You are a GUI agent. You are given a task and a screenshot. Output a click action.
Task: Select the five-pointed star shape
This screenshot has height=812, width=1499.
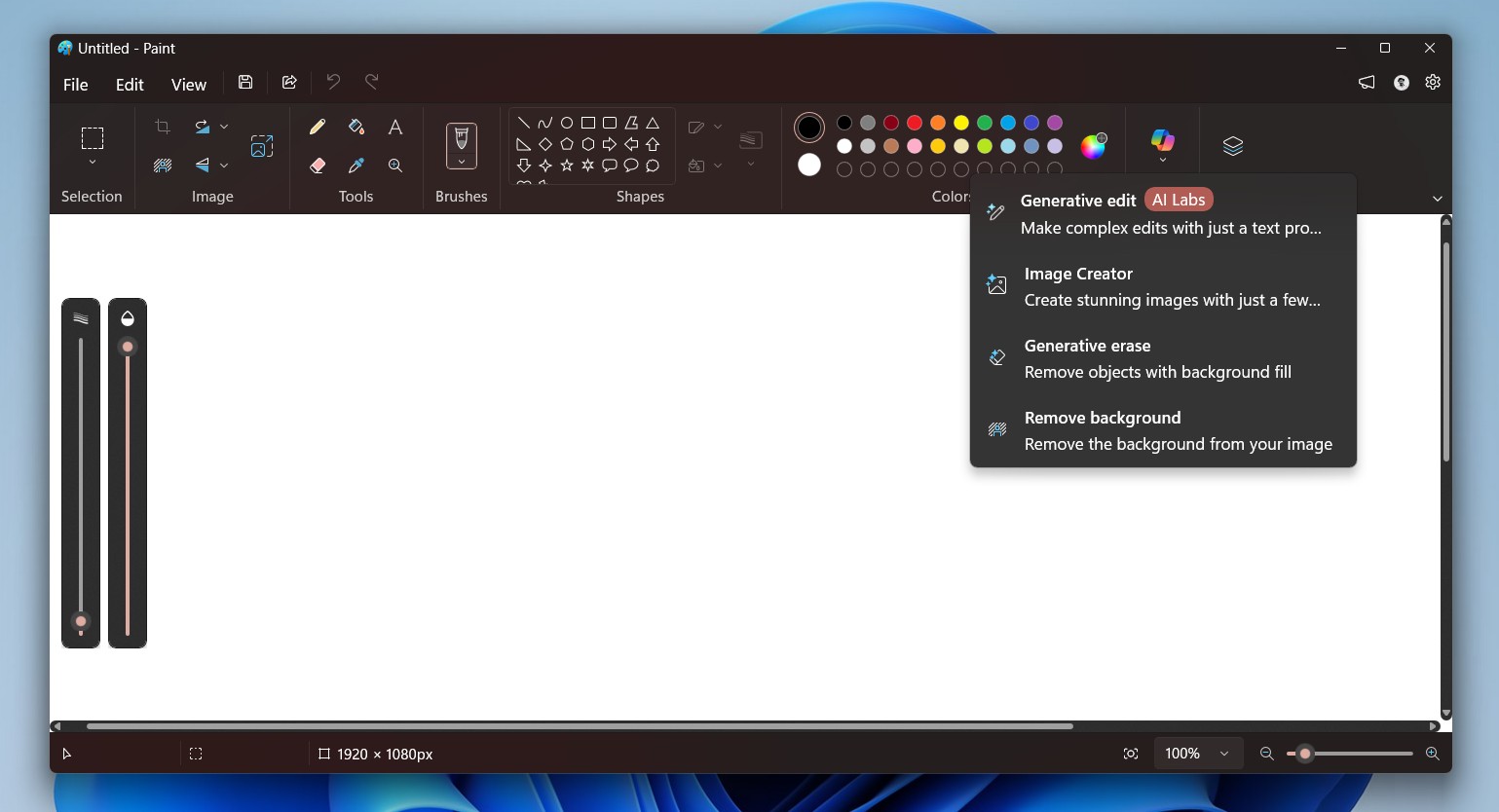point(566,166)
